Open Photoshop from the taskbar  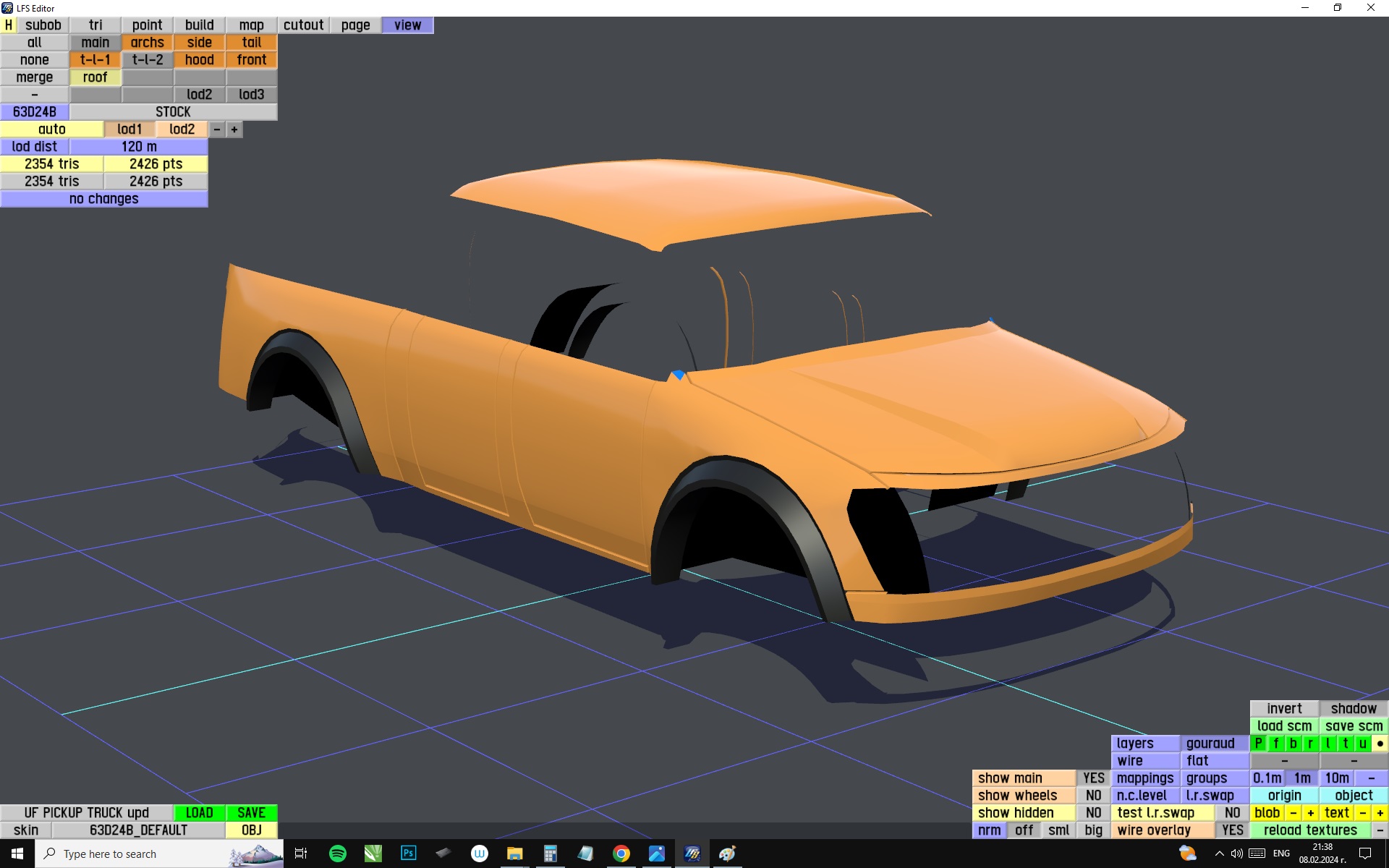coord(408,854)
